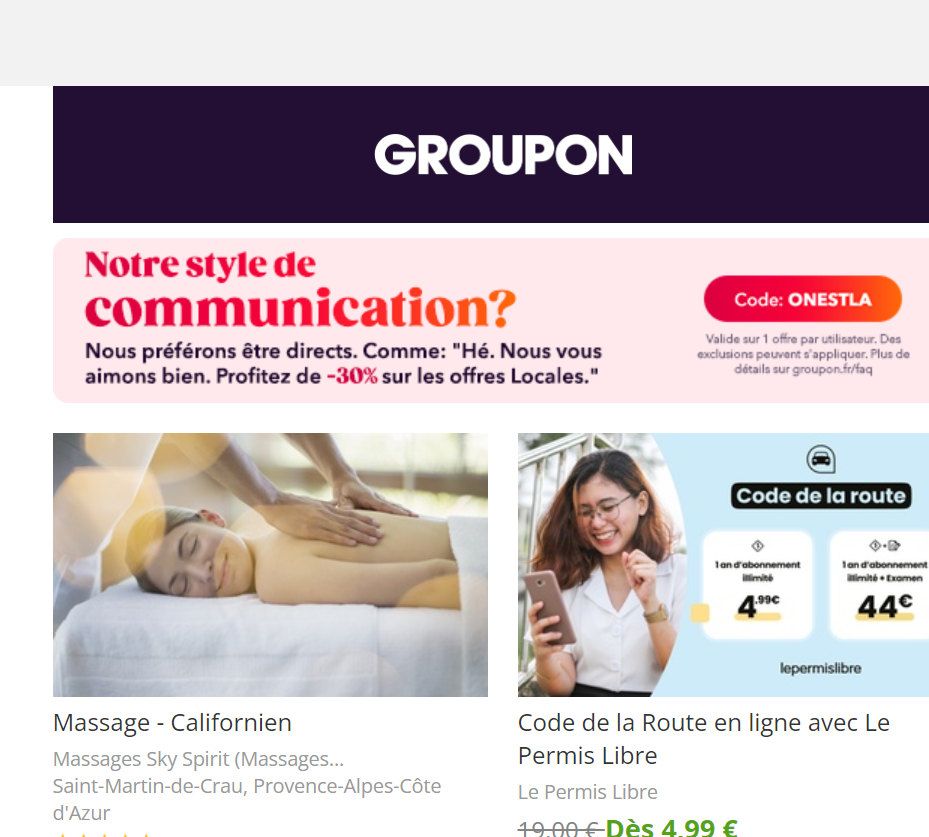This screenshot has width=929, height=837.
Task: Open Code de la Route en ligne title
Action: (x=704, y=739)
